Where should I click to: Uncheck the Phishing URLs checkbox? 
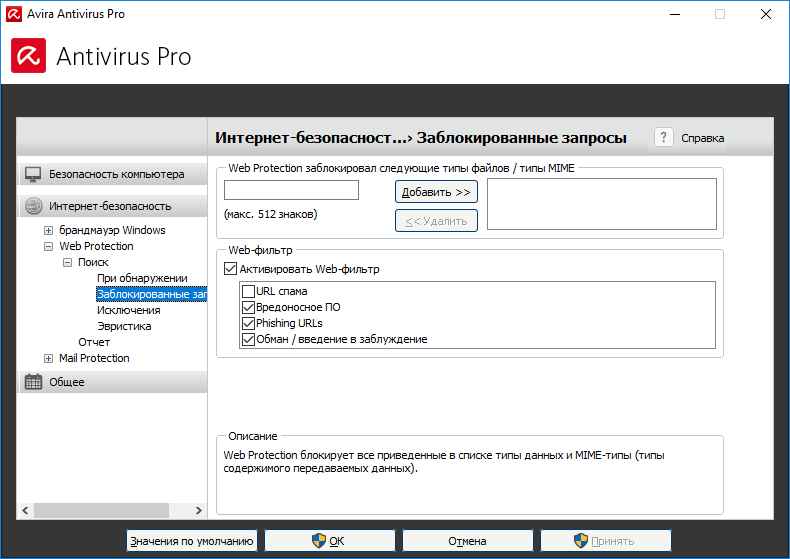(x=248, y=323)
